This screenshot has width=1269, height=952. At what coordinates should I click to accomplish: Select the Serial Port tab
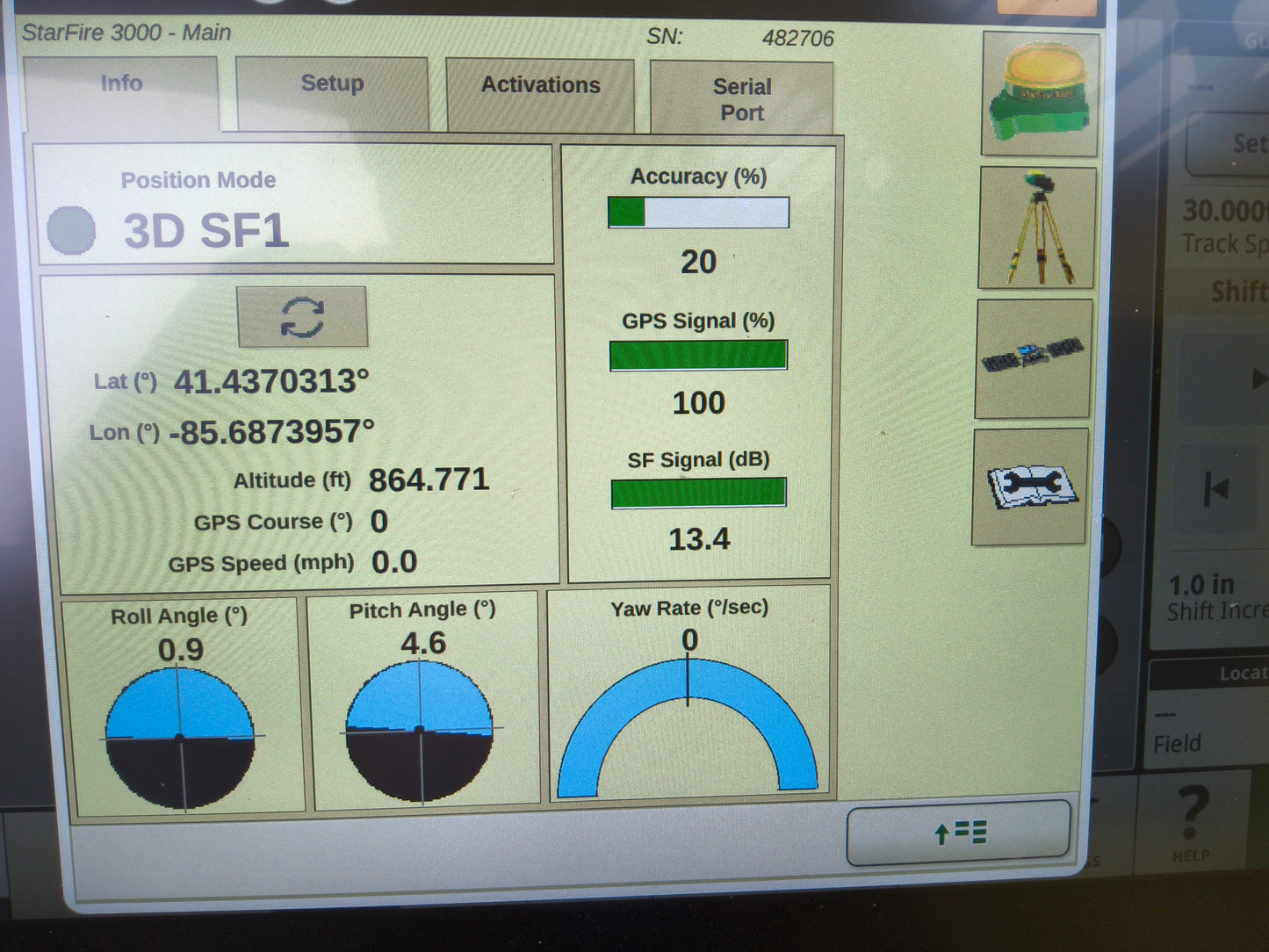[x=741, y=98]
